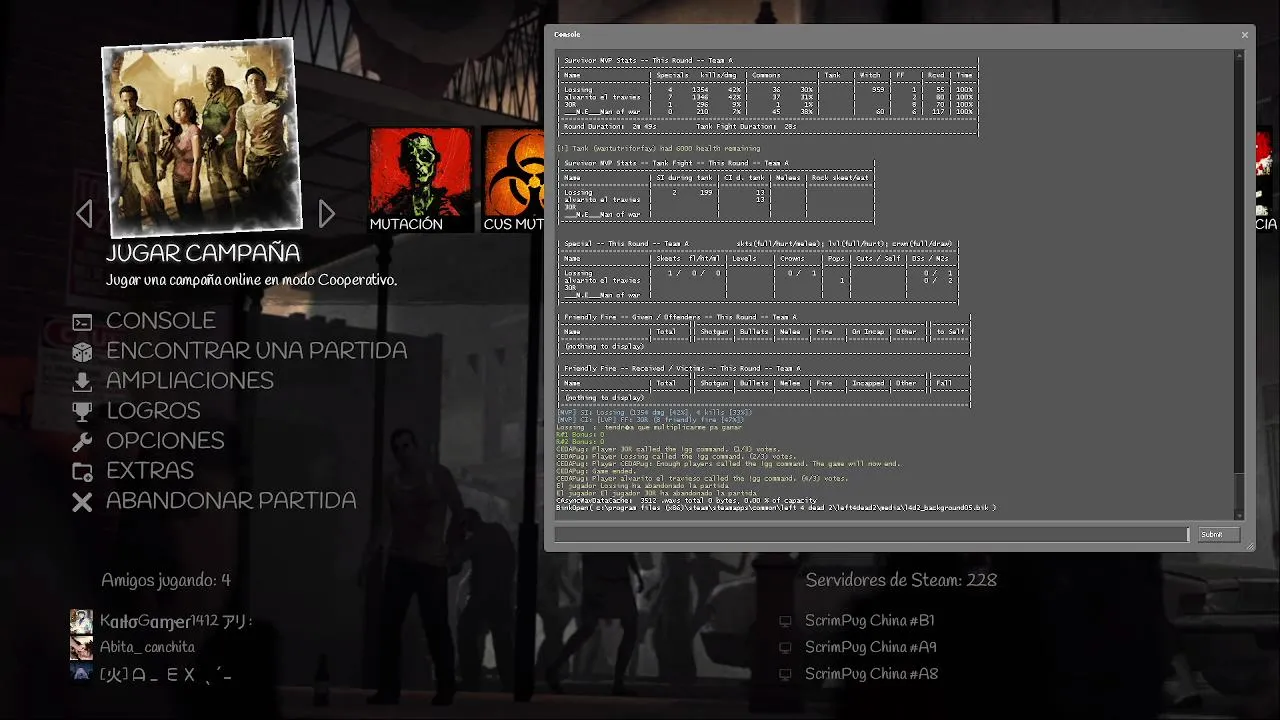Click the dice icon beside ENCONTRAR UNA PARTIDA

[82, 352]
